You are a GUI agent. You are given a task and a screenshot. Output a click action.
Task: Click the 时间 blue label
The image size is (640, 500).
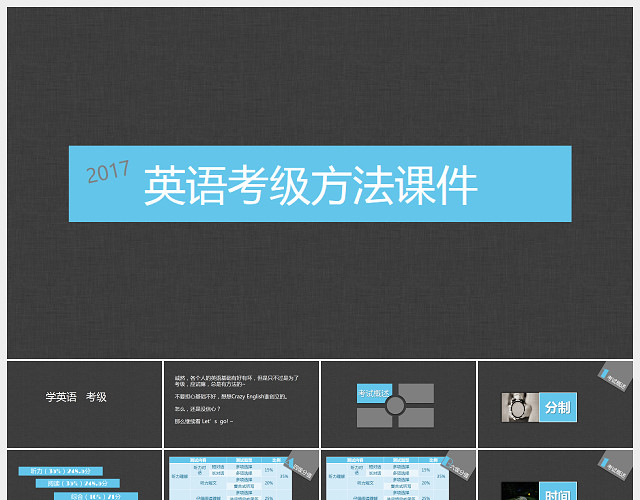pos(558,491)
